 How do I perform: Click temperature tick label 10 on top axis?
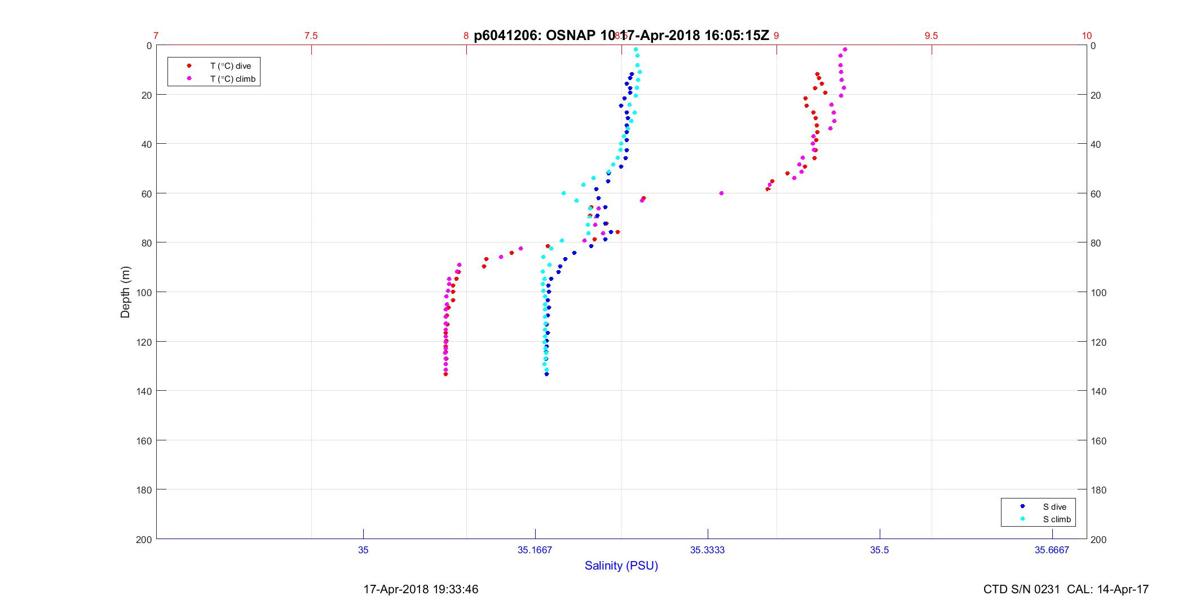click(x=1086, y=35)
